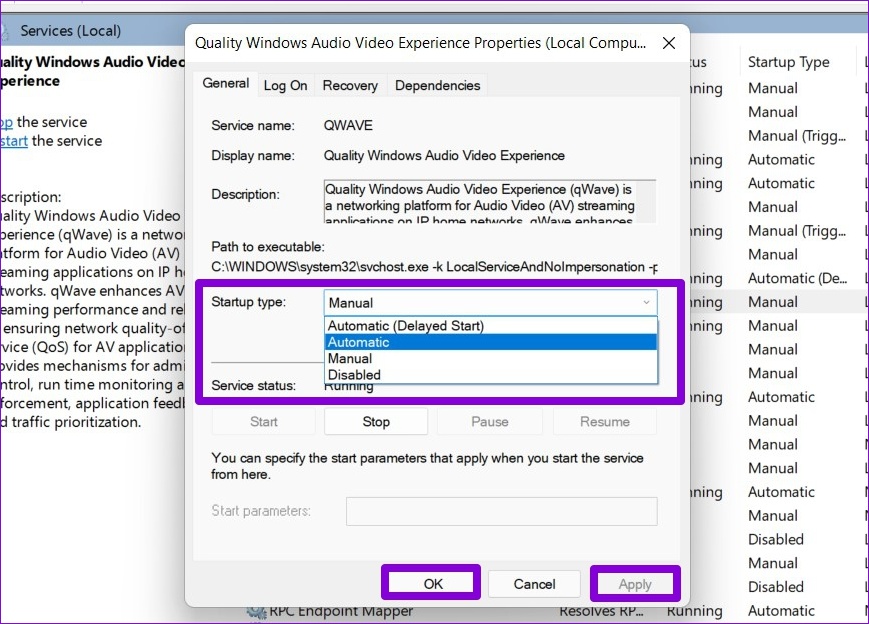Select the Disabled option in the startup list

point(491,375)
